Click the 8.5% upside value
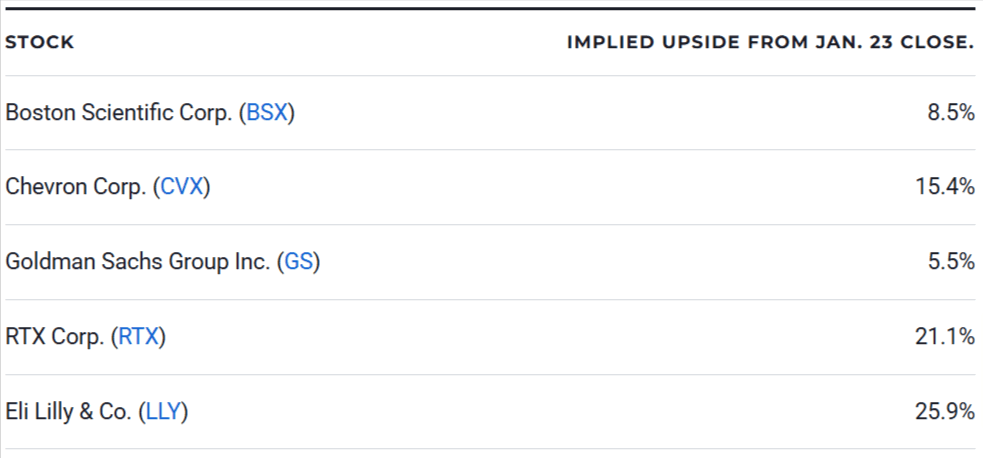983x458 pixels. pyautogui.click(x=951, y=112)
